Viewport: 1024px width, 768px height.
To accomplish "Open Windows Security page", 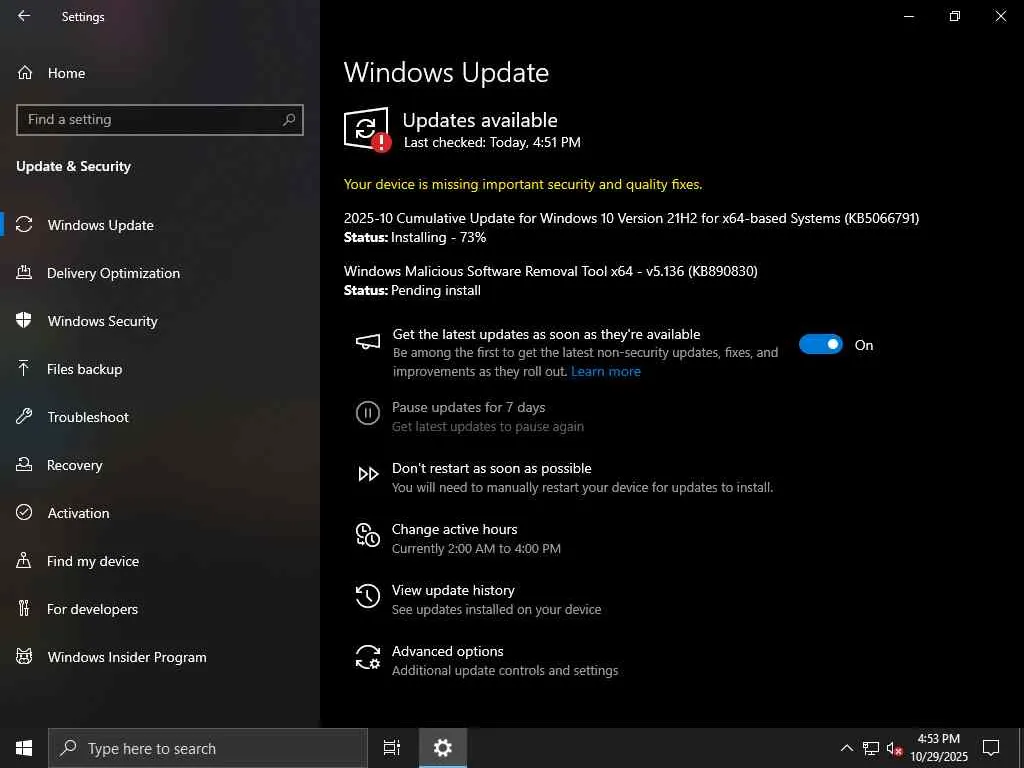I will point(160,321).
